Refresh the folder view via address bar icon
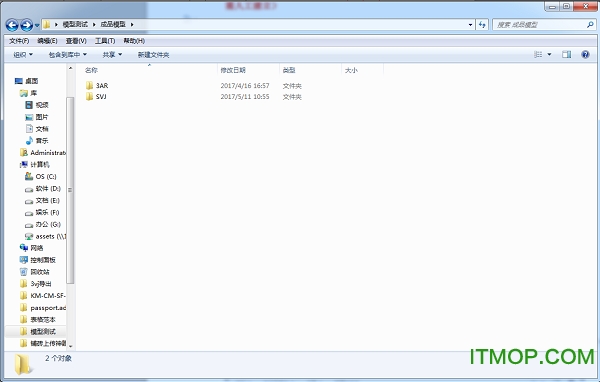Screen dimensions: 600x382 [482, 25]
